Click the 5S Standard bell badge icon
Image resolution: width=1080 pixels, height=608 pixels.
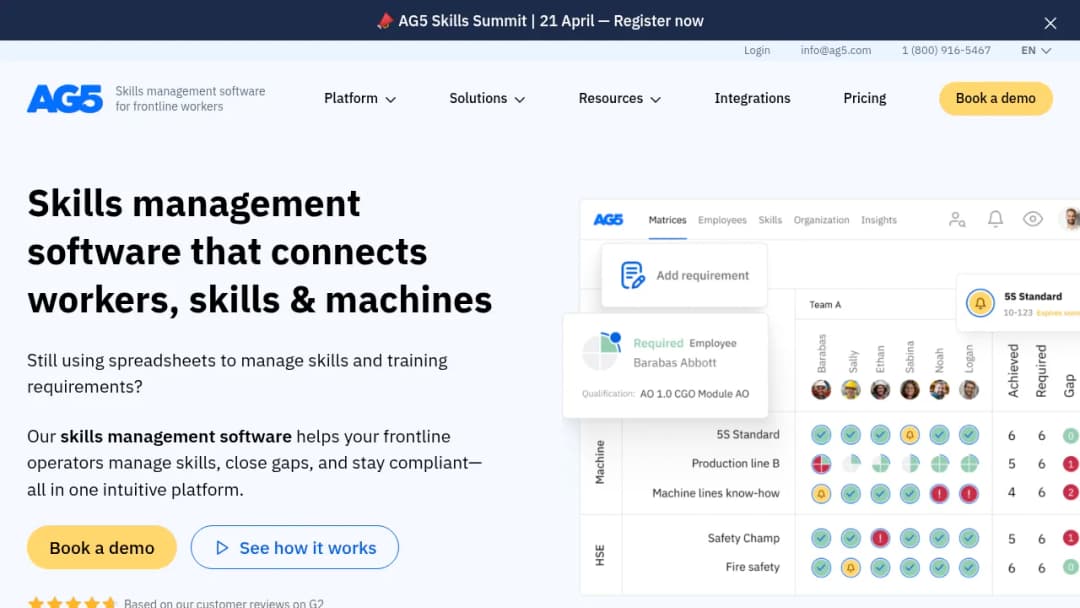(x=980, y=303)
